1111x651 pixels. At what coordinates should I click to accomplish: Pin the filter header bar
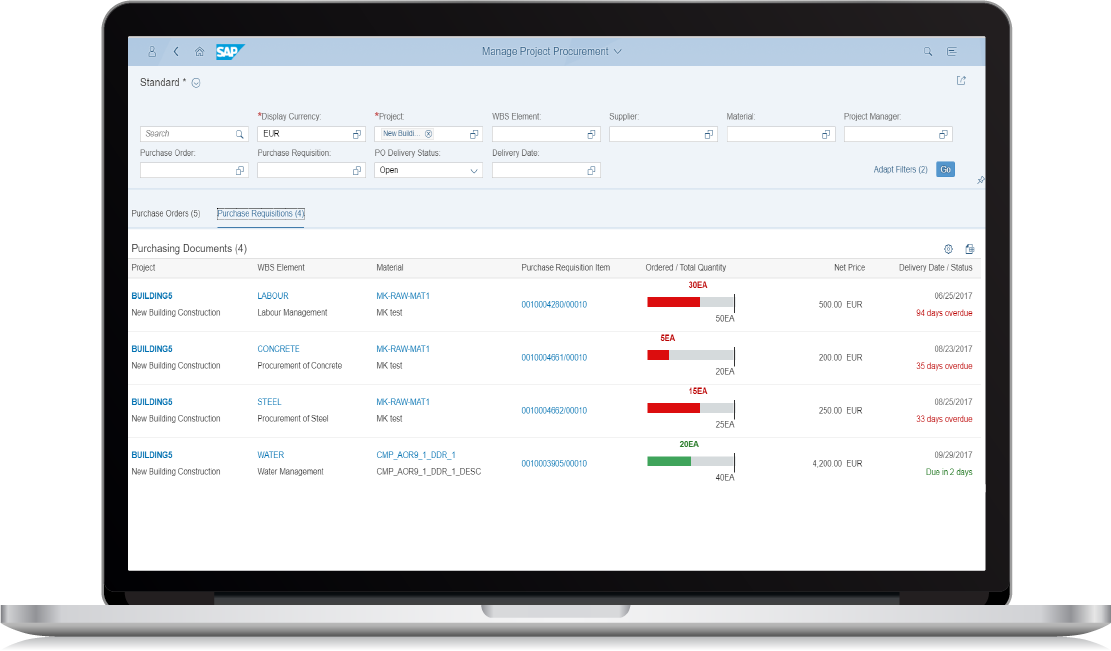[x=981, y=181]
